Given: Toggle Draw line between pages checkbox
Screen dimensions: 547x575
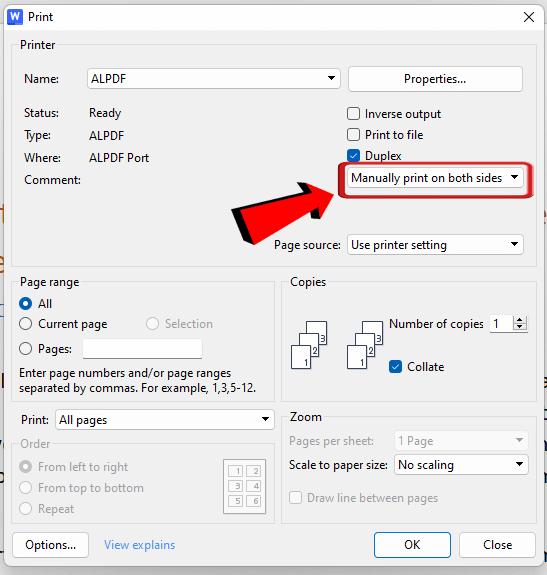Looking at the screenshot, I should click(x=295, y=498).
